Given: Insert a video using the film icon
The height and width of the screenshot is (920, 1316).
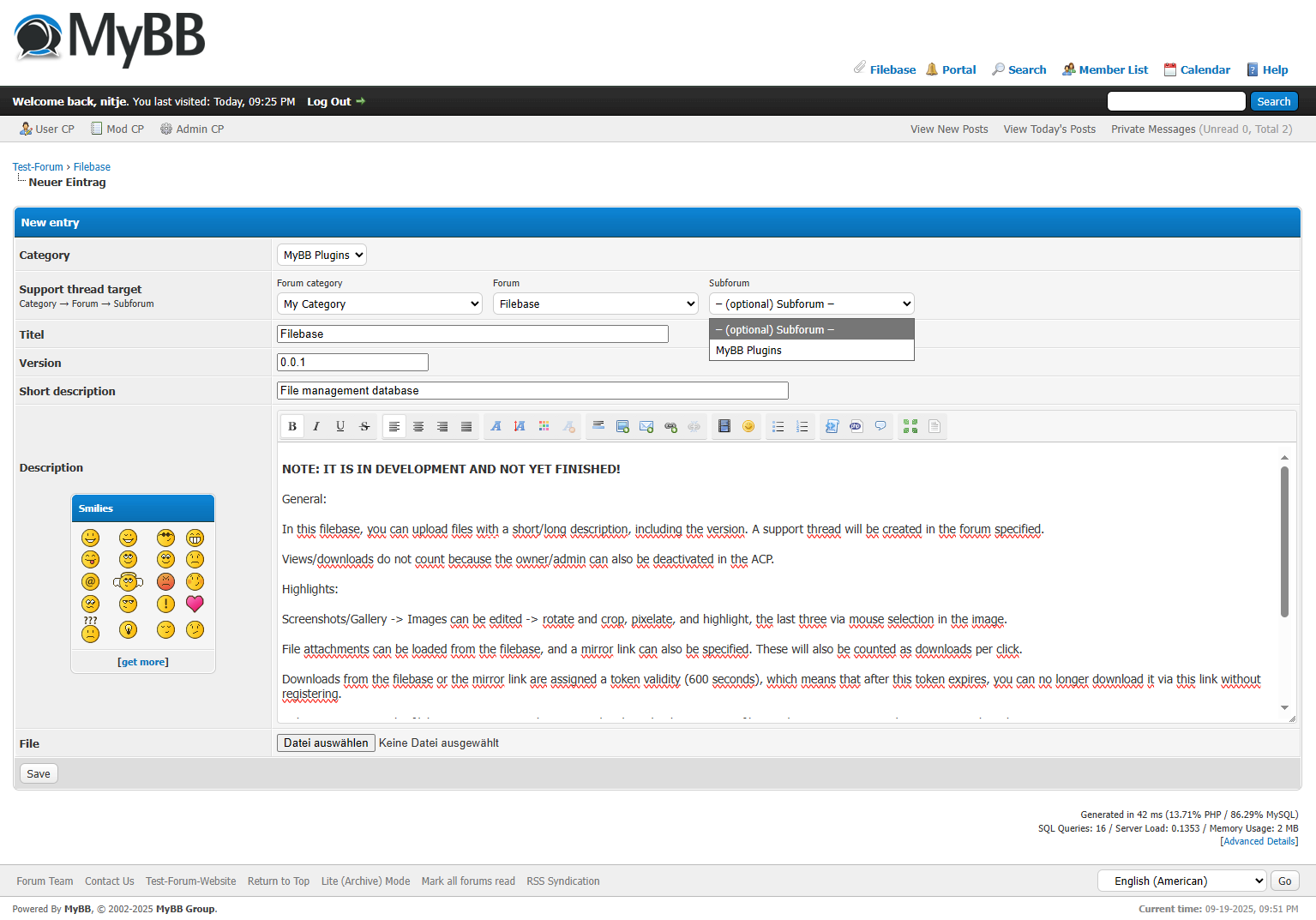Looking at the screenshot, I should 724,426.
